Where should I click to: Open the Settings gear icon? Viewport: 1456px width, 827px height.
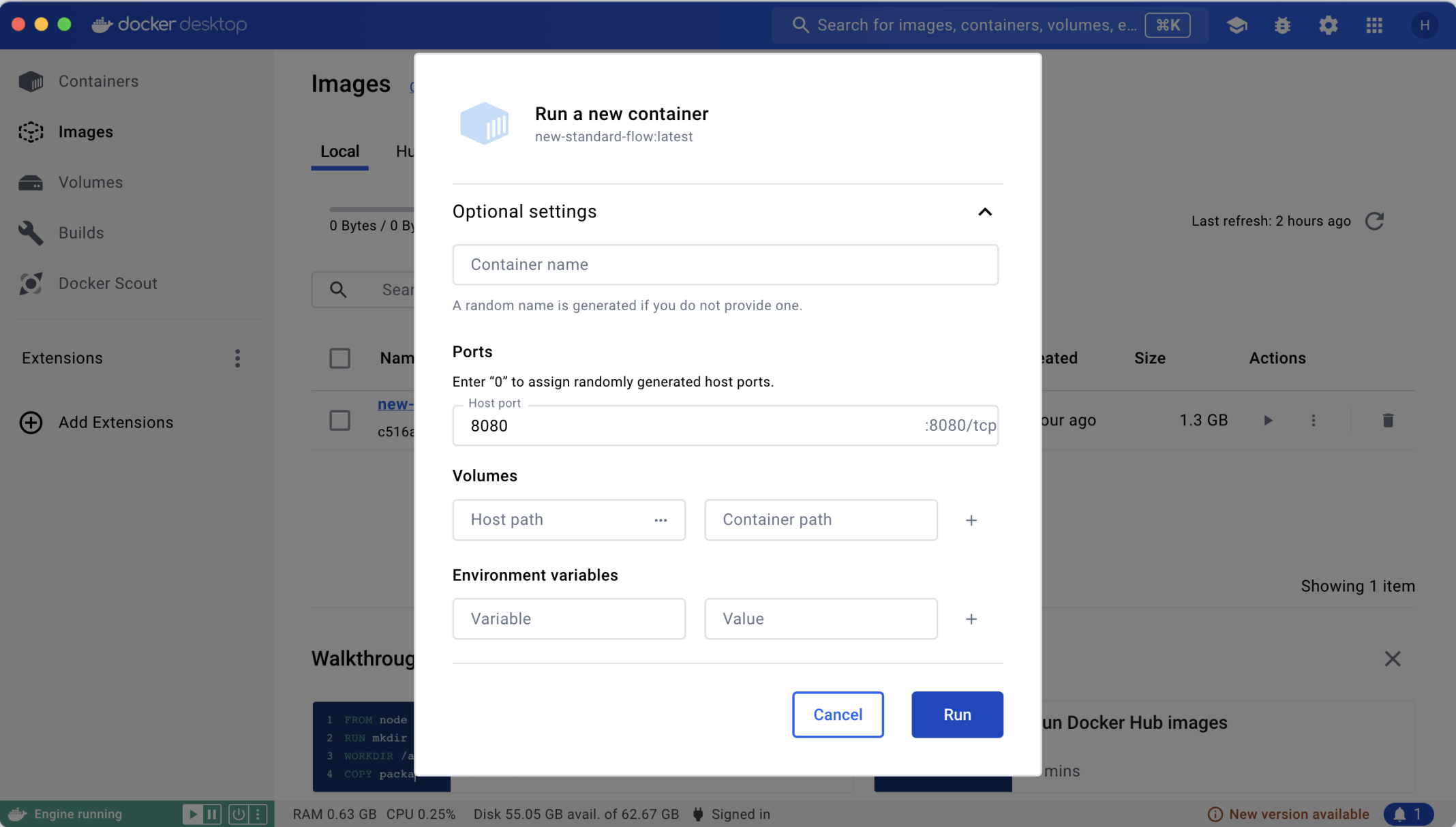coord(1328,25)
